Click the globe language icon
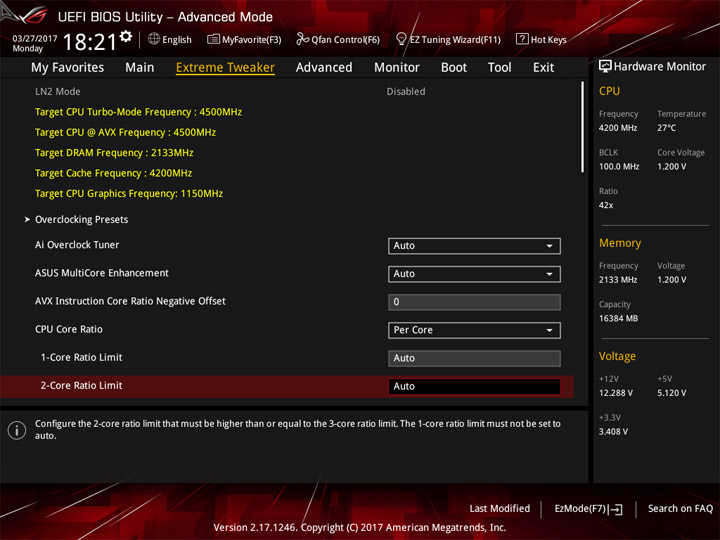 [154, 39]
